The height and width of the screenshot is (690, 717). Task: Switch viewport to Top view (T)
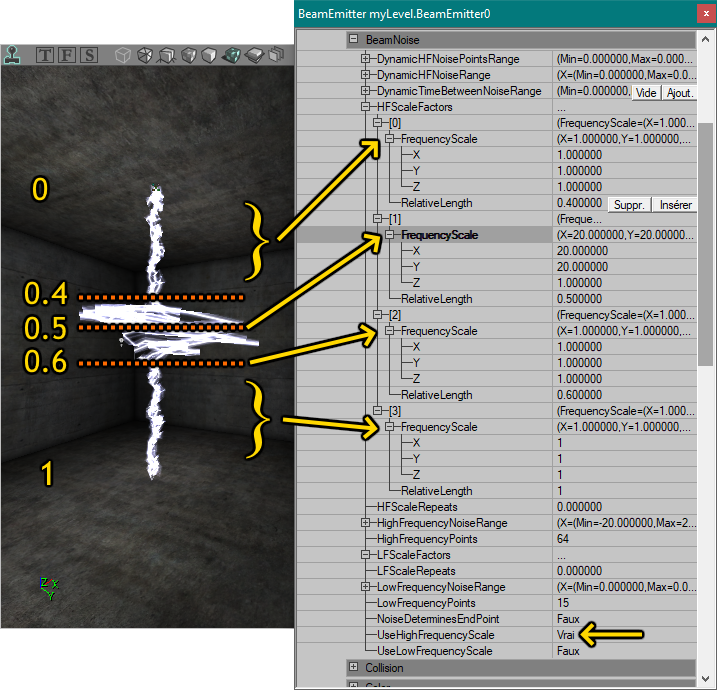click(45, 55)
